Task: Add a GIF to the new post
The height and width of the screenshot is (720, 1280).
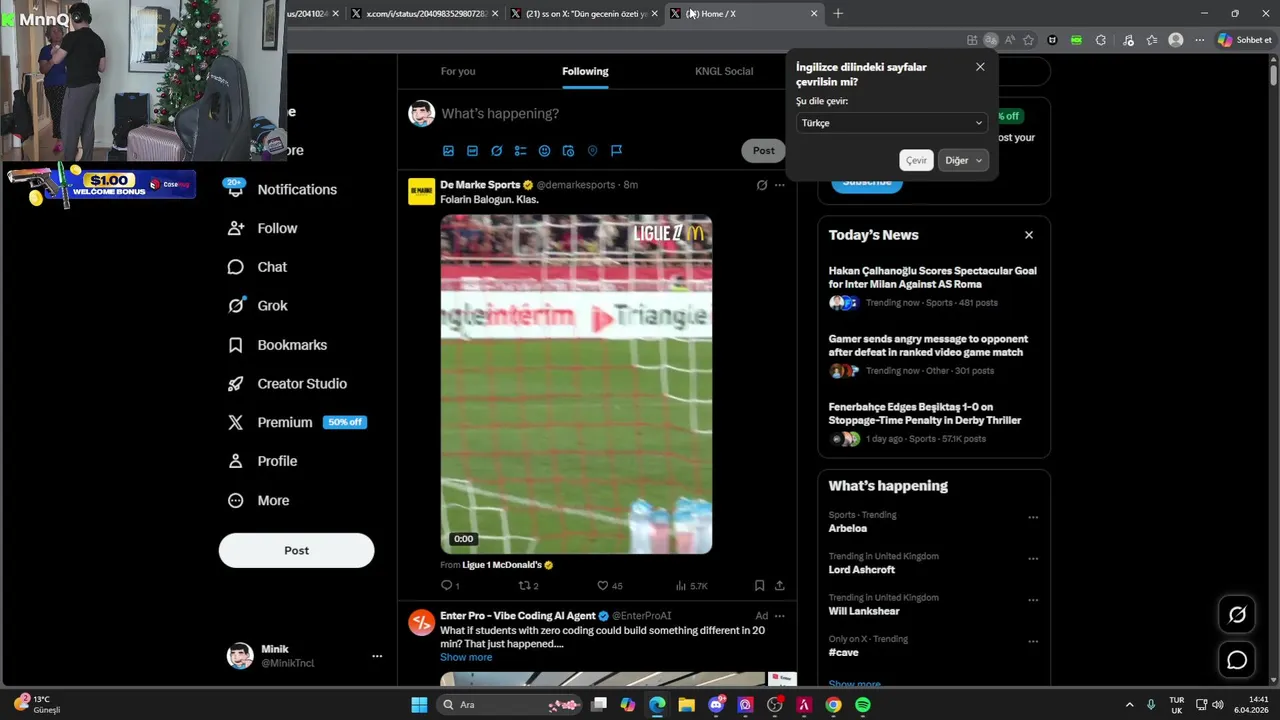Action: (472, 151)
